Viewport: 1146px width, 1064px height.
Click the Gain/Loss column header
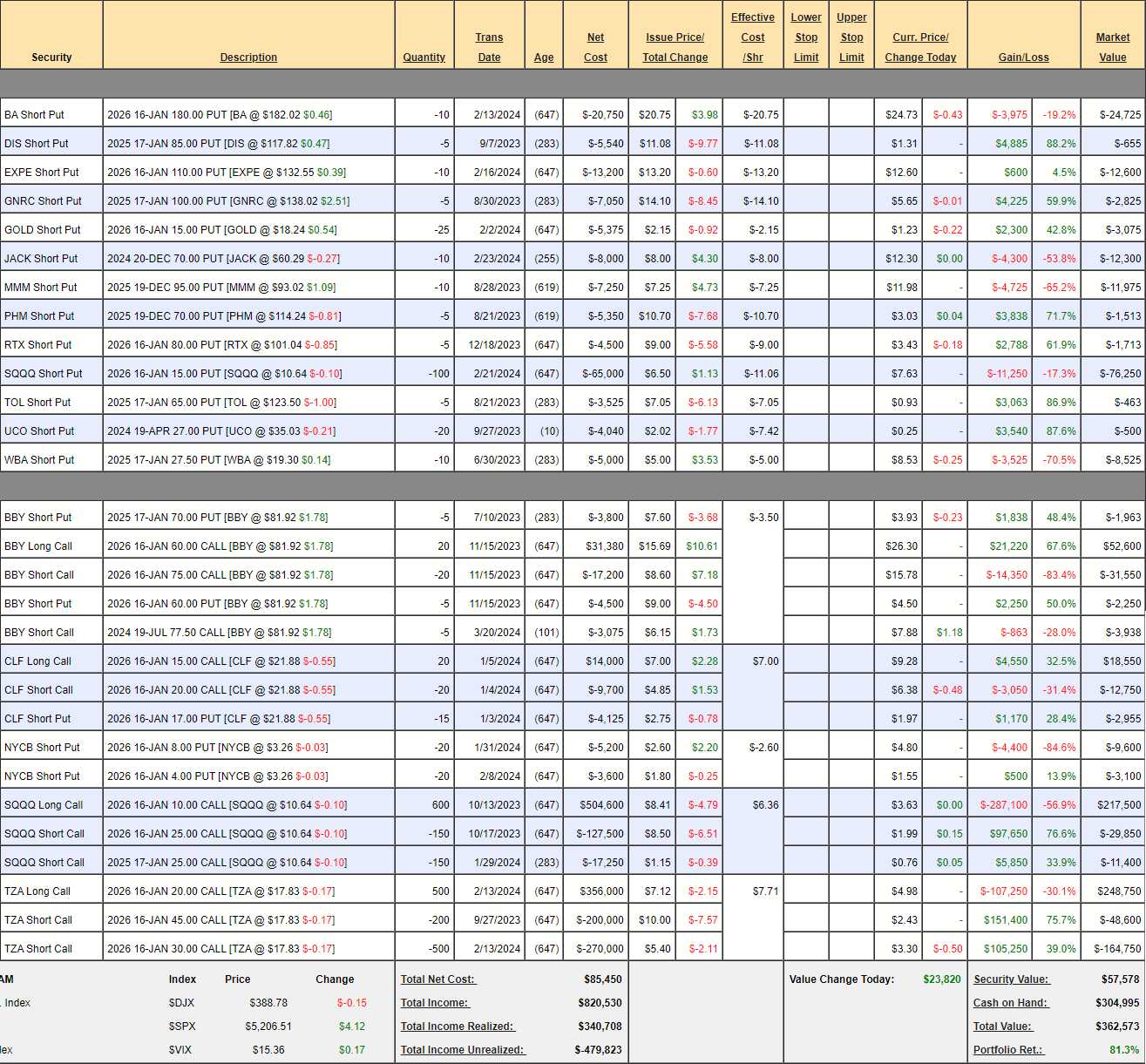pyautogui.click(x=1023, y=58)
